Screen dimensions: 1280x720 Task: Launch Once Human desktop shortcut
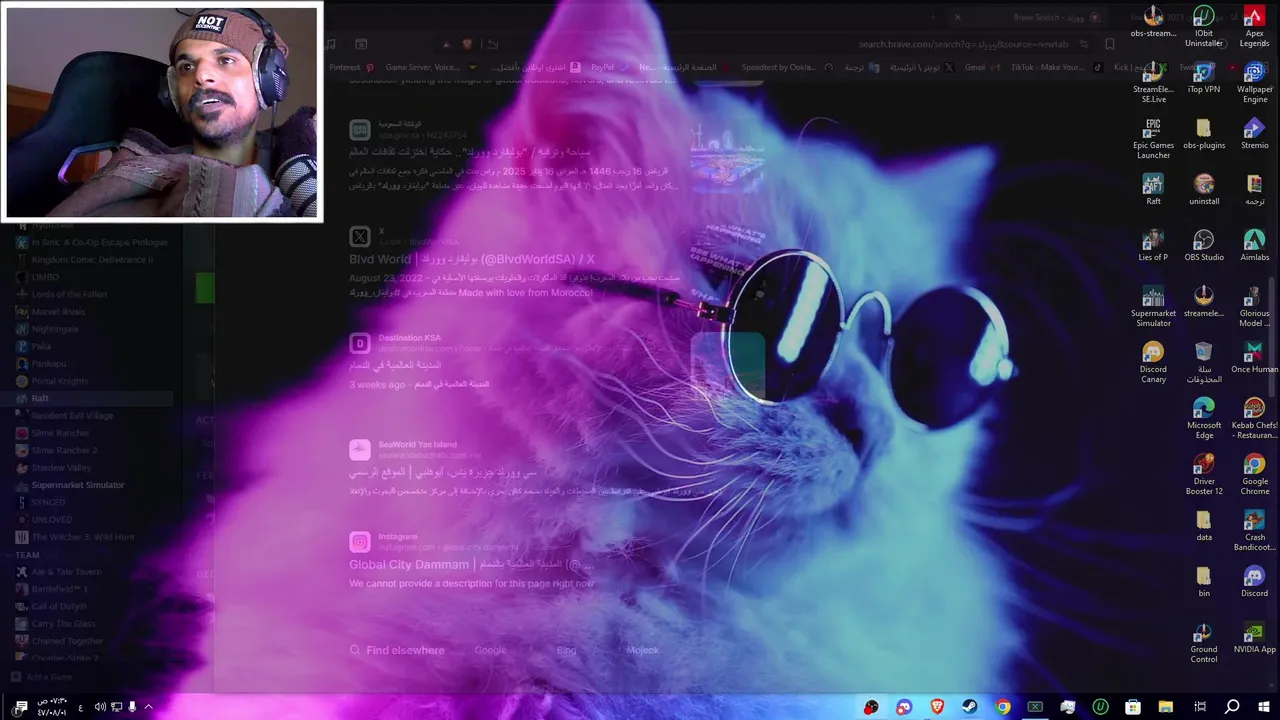1254,358
